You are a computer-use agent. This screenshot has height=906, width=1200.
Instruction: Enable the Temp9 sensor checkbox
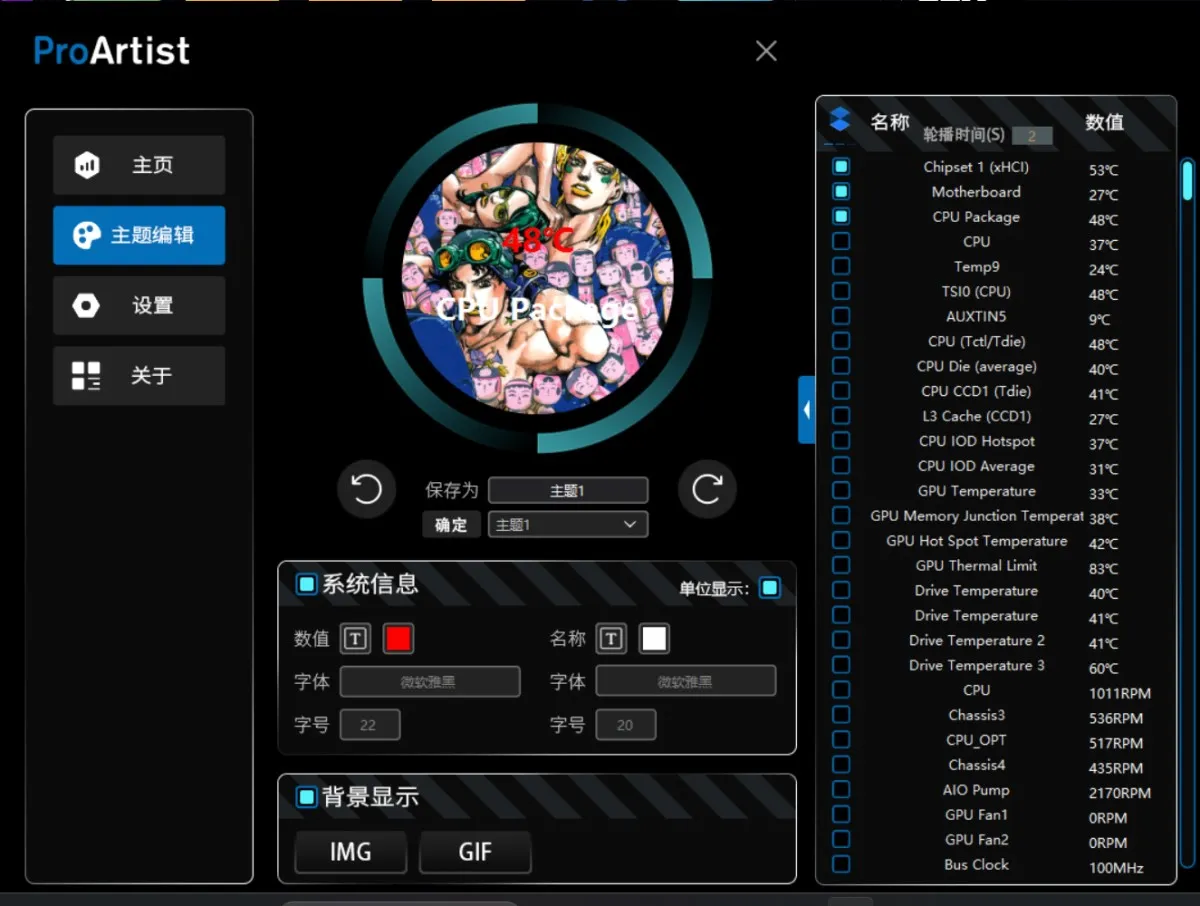click(x=841, y=266)
